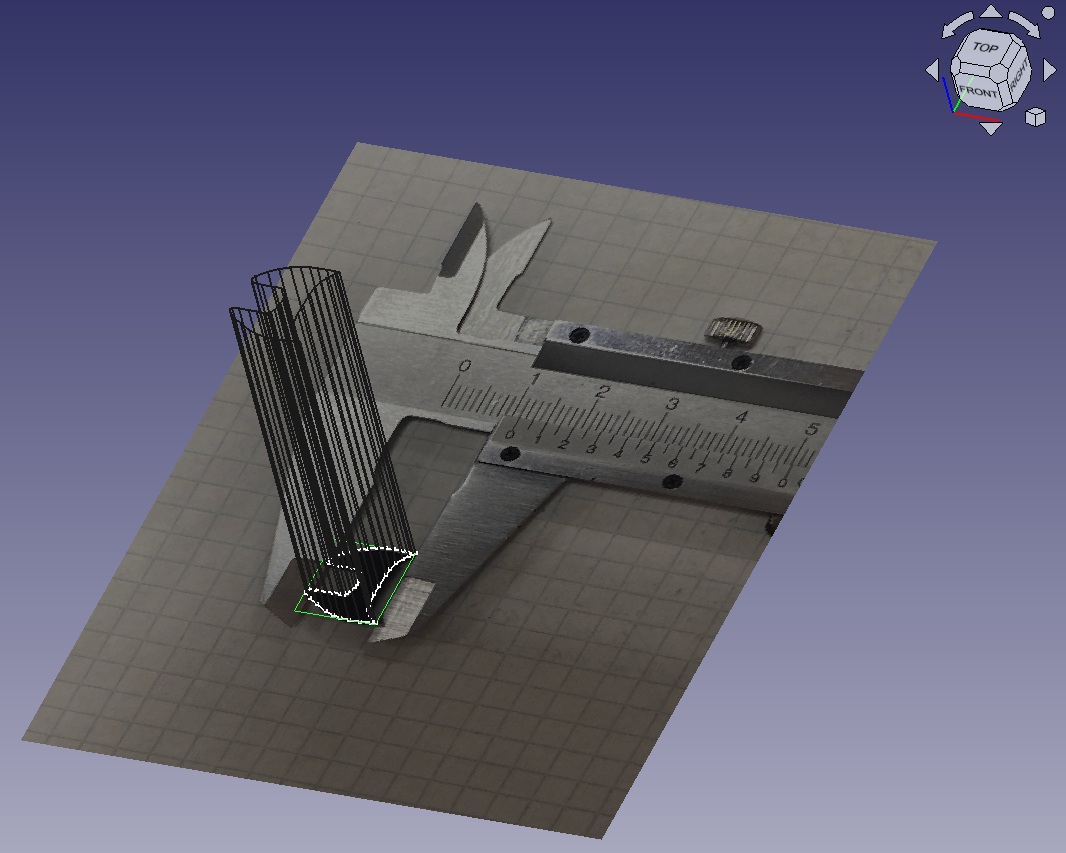This screenshot has height=853, width=1066.
Task: Rotate view with the right triangle arrow
Action: coord(1049,70)
